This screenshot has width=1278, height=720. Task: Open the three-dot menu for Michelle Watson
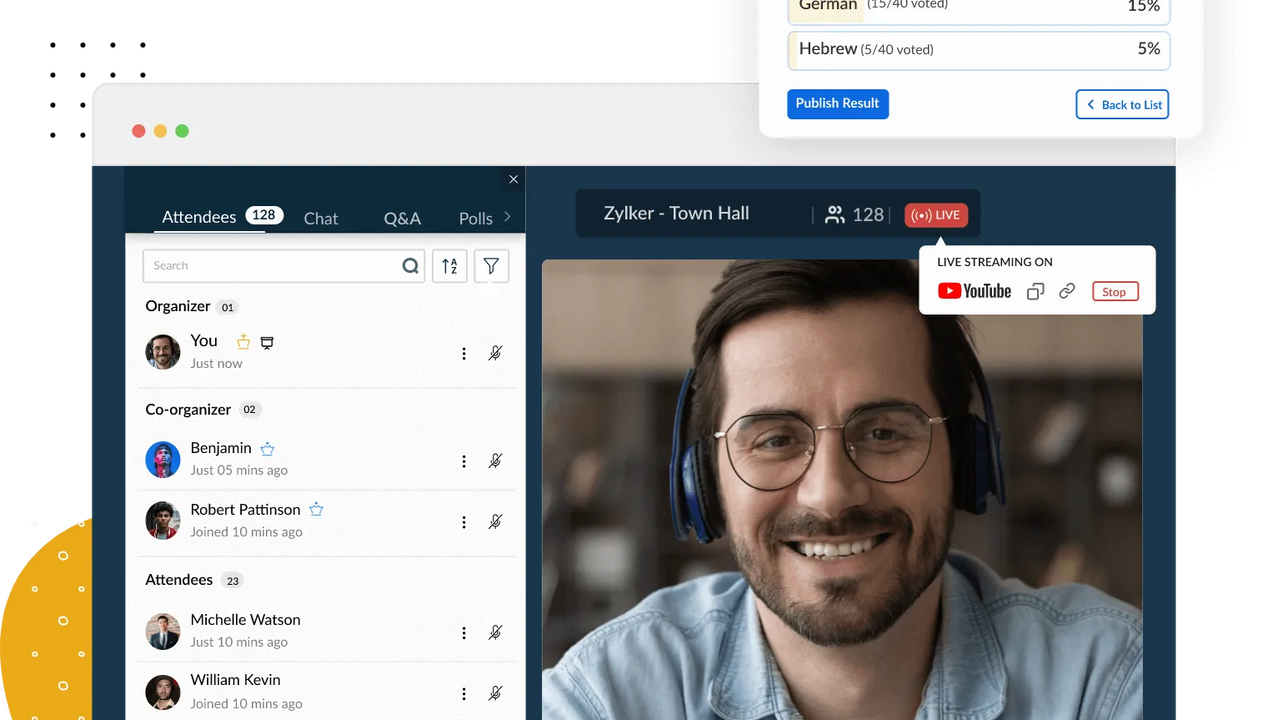pos(464,633)
